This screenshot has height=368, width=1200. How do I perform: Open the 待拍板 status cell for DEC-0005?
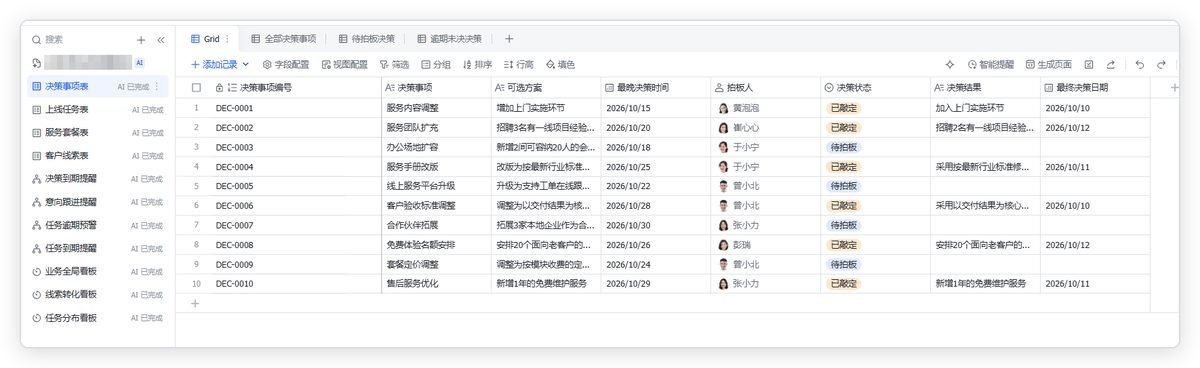[875, 186]
